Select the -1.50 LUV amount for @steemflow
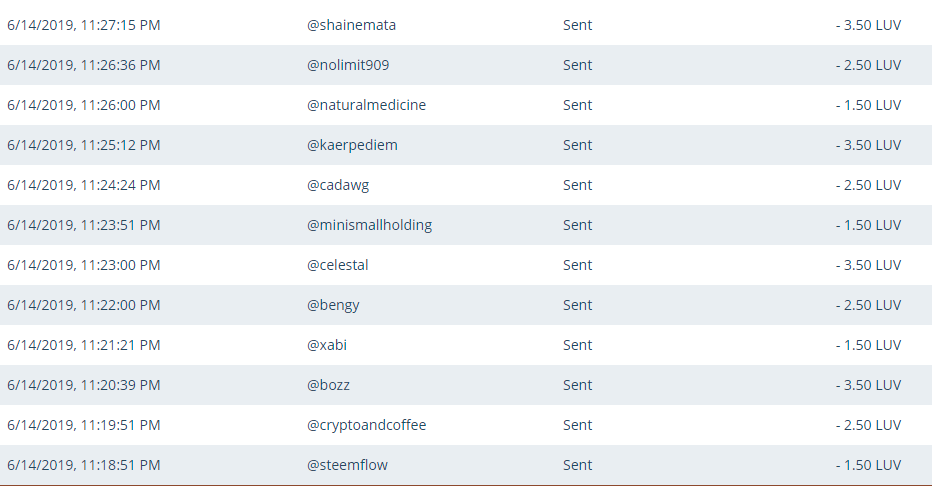 tap(868, 465)
